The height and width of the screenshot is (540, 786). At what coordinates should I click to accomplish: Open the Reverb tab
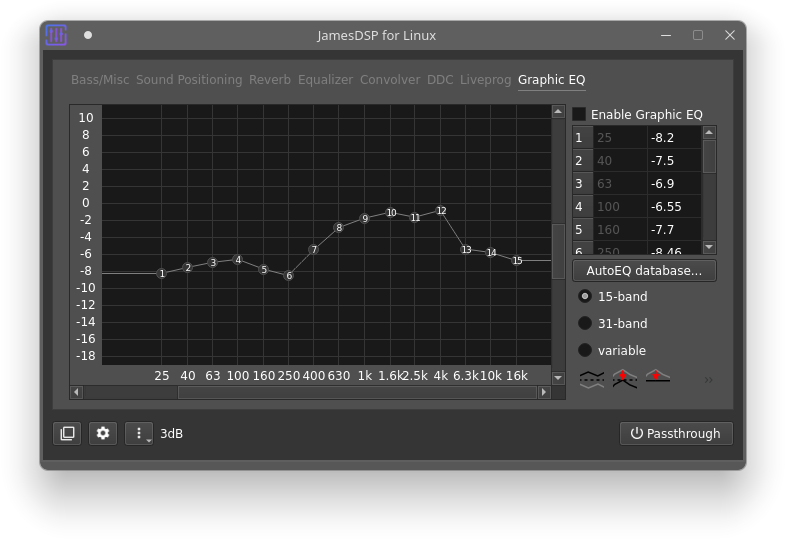270,80
